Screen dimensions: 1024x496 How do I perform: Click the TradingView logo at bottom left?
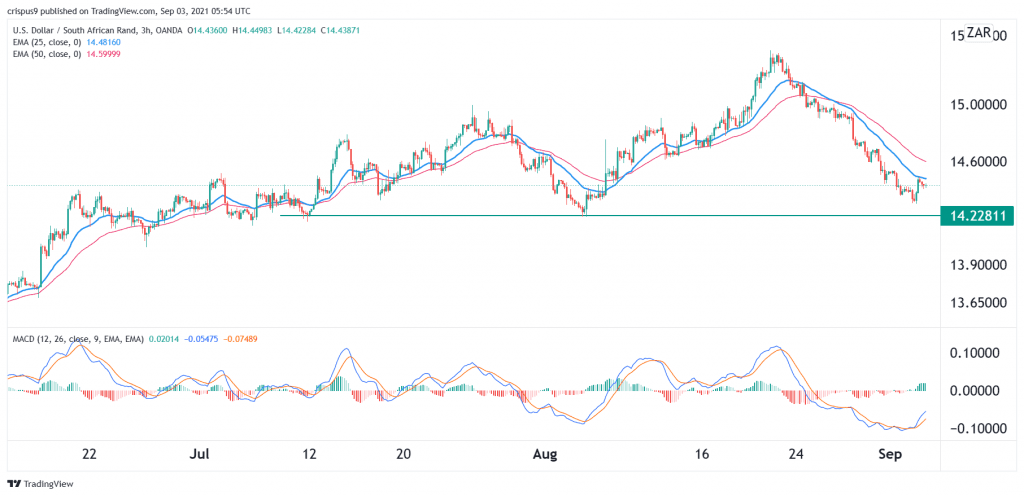40,484
